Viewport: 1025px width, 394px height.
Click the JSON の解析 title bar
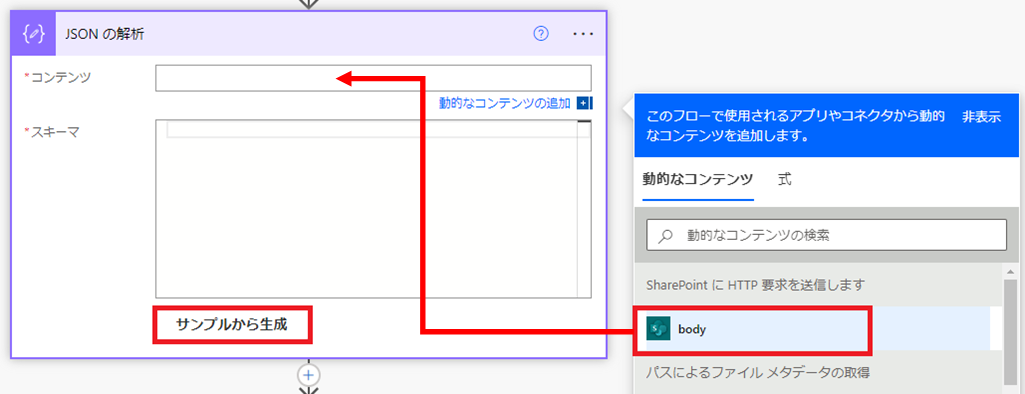(x=309, y=34)
